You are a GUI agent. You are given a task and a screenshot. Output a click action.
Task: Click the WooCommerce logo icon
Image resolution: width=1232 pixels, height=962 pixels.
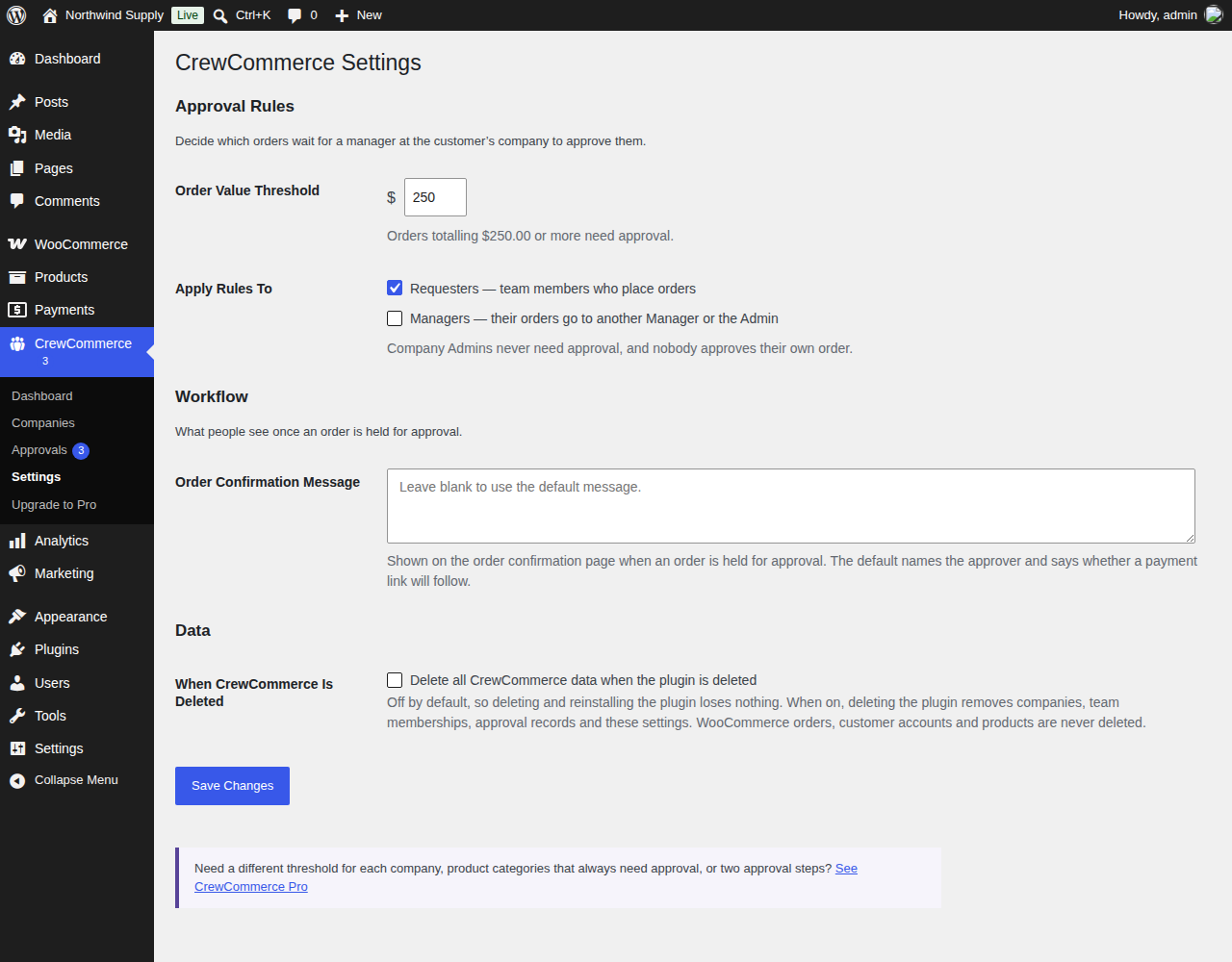coord(17,244)
